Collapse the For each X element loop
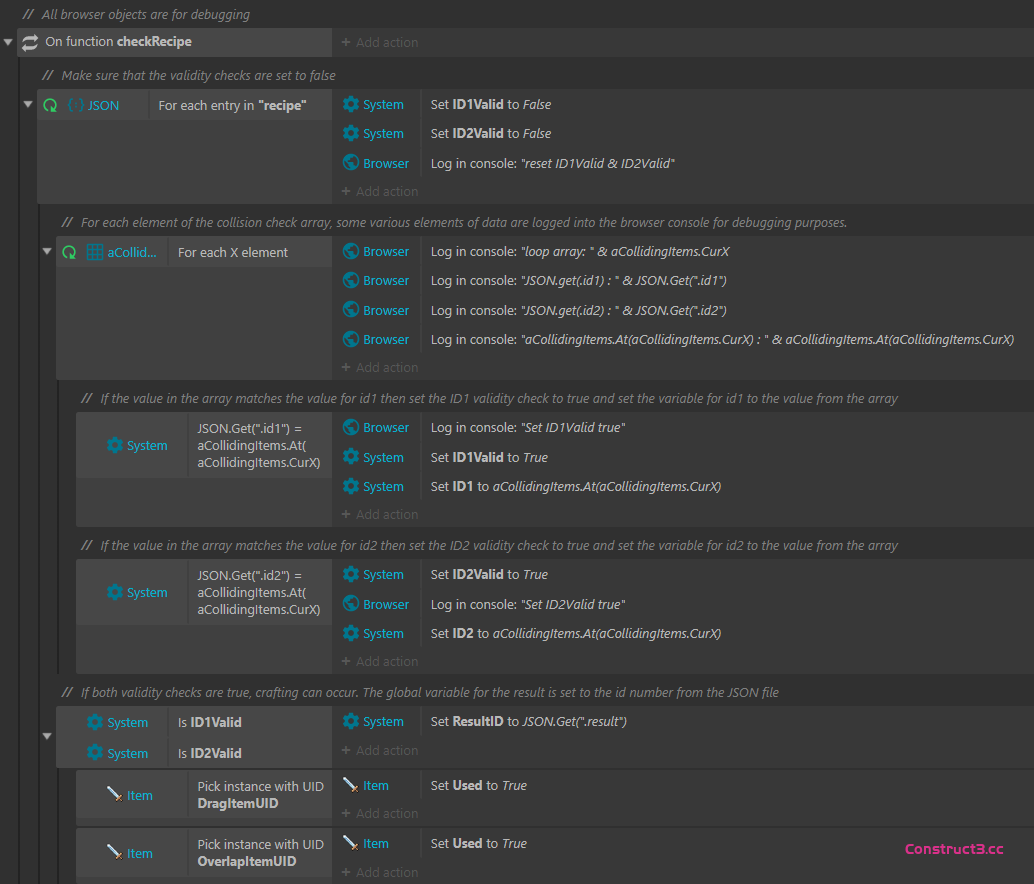1034x884 pixels. tap(47, 252)
